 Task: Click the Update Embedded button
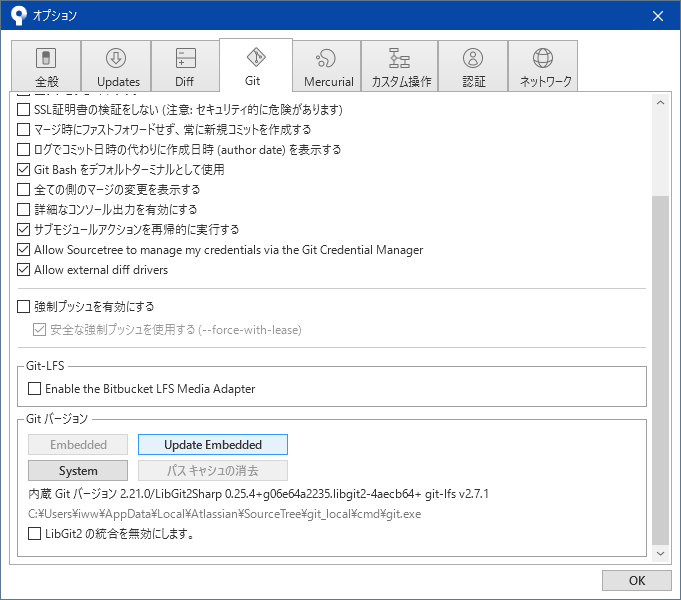click(213, 444)
